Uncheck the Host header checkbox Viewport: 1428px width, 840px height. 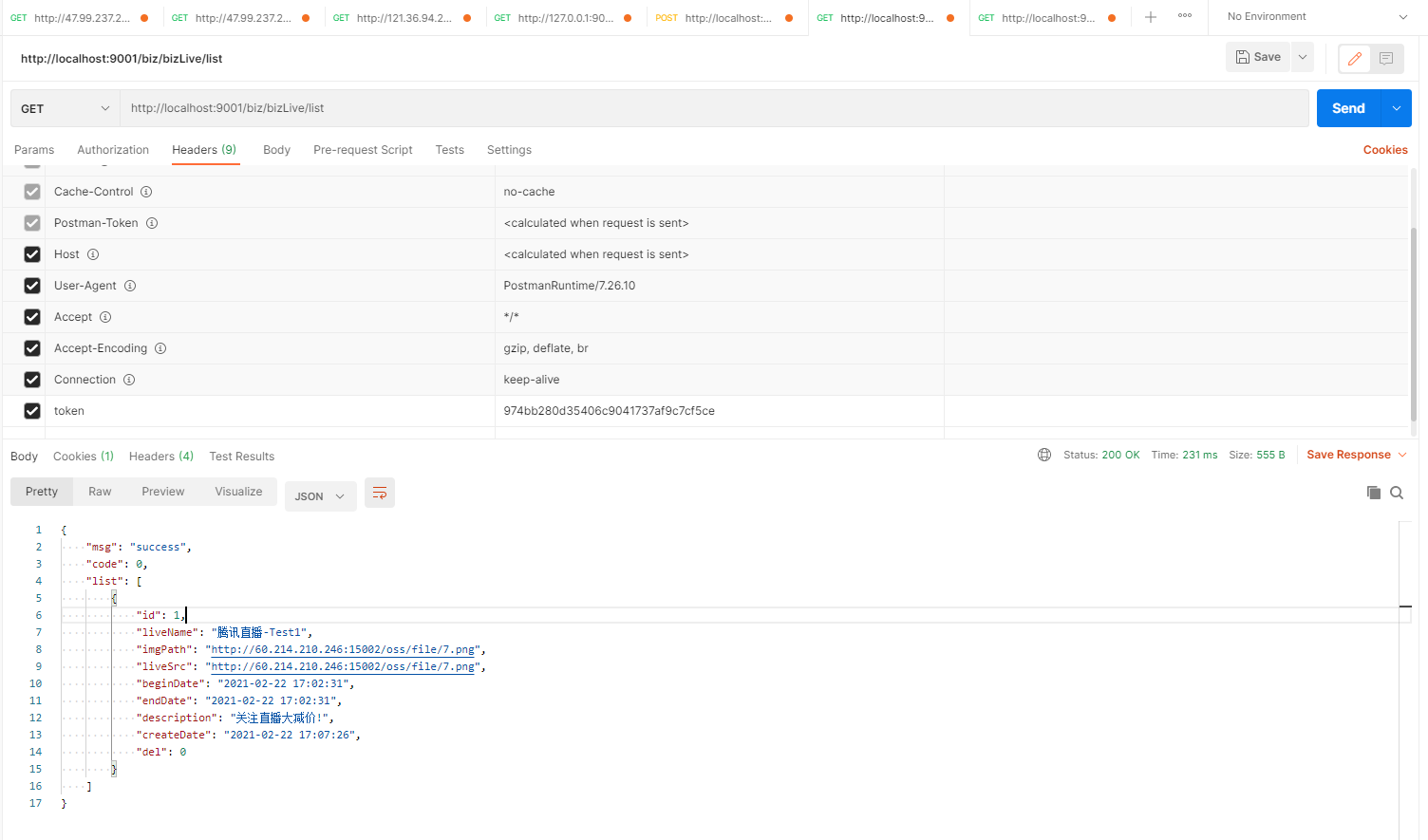[x=31, y=253]
